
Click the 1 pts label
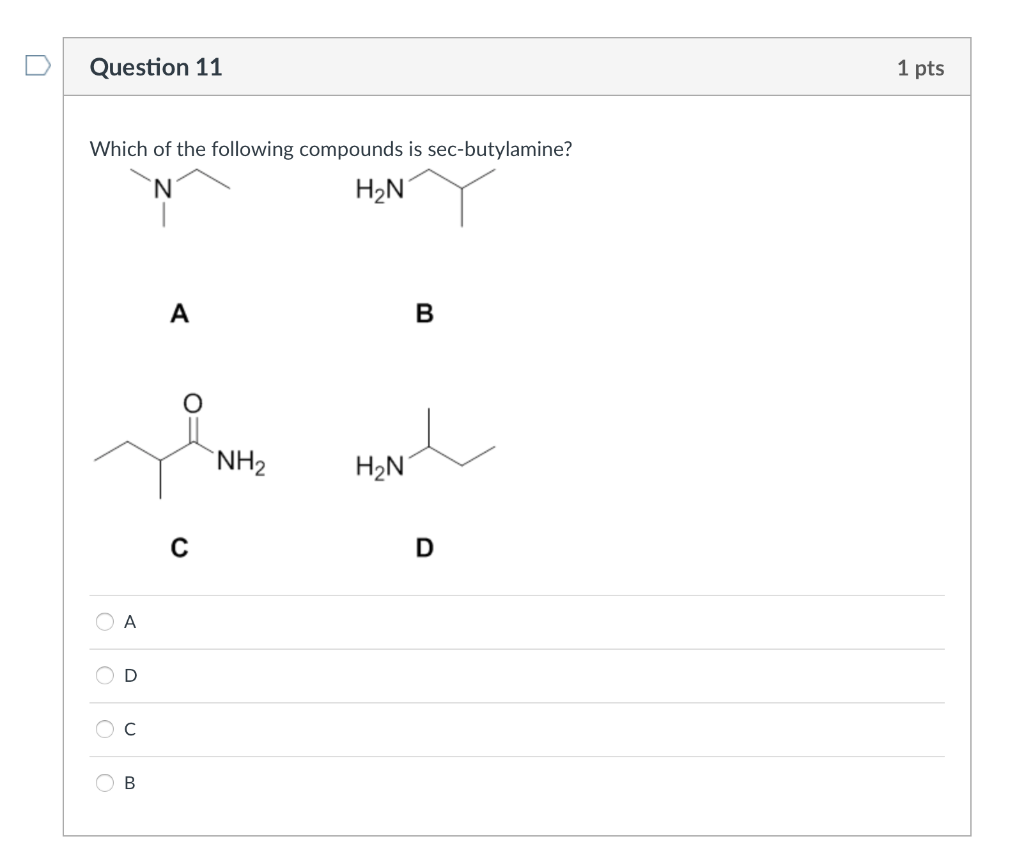pyautogui.click(x=921, y=67)
